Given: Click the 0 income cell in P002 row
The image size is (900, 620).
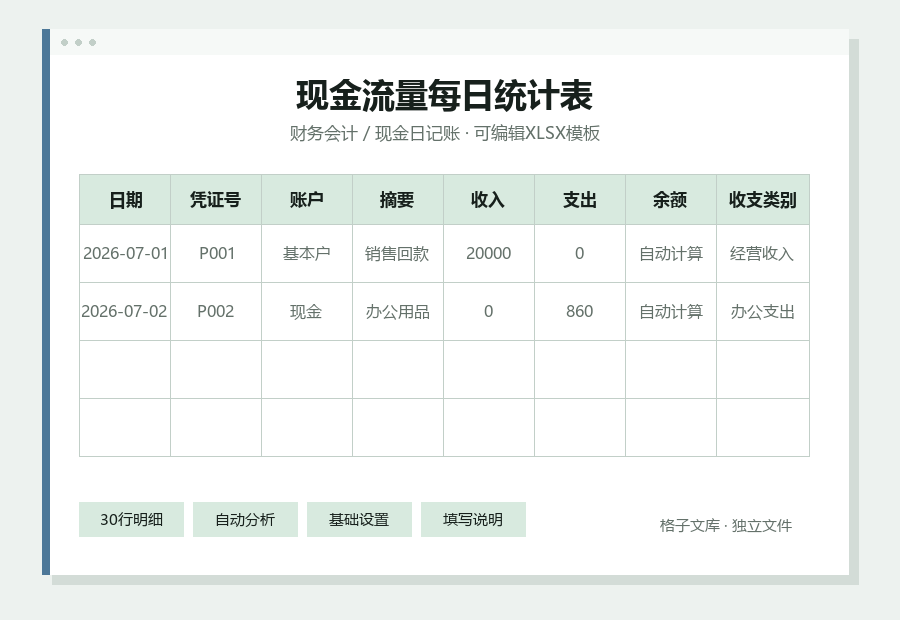Looking at the screenshot, I should click(x=489, y=312).
